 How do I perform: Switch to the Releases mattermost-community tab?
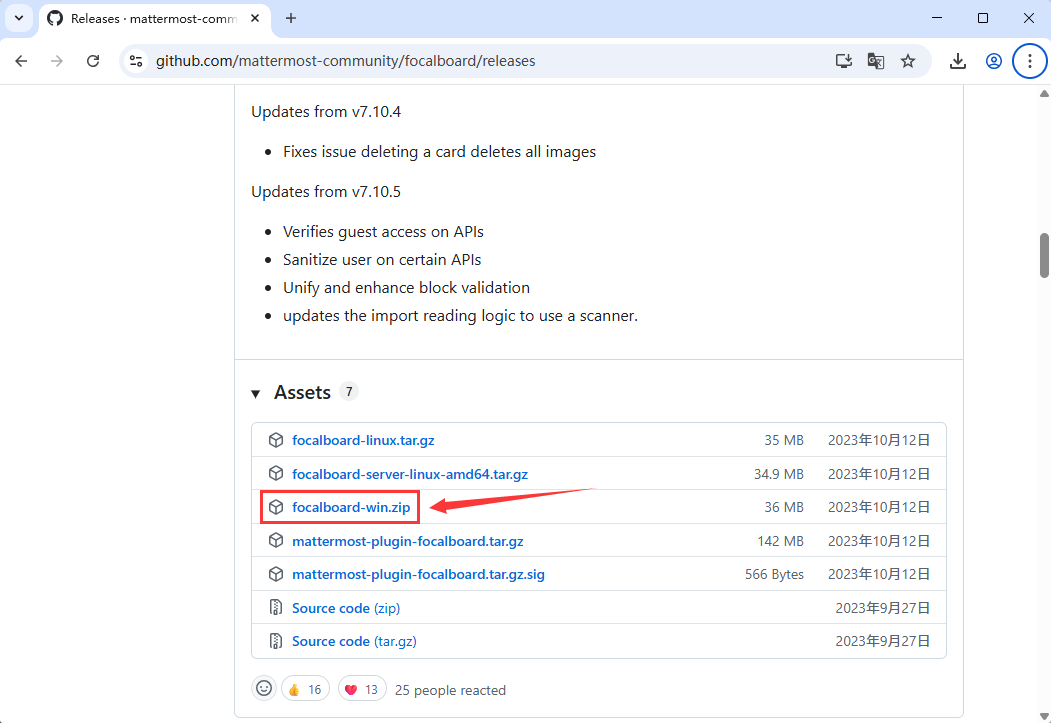coord(154,19)
